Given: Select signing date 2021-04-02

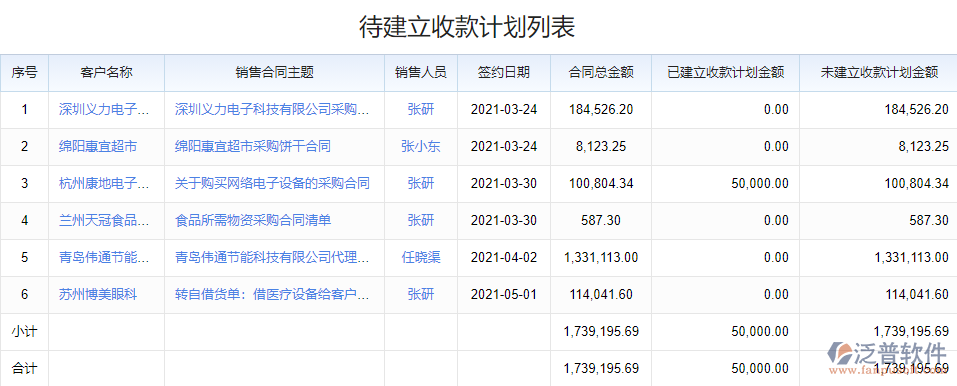Looking at the screenshot, I should click(504, 258).
